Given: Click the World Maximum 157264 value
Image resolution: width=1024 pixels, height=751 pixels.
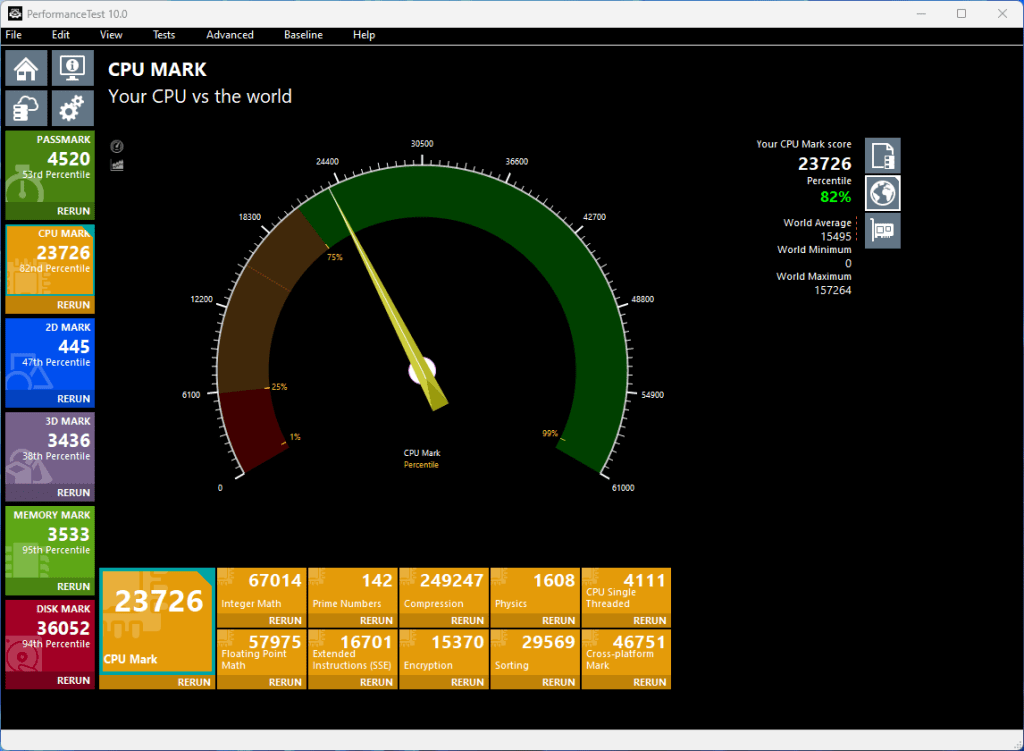Looking at the screenshot, I should click(833, 290).
